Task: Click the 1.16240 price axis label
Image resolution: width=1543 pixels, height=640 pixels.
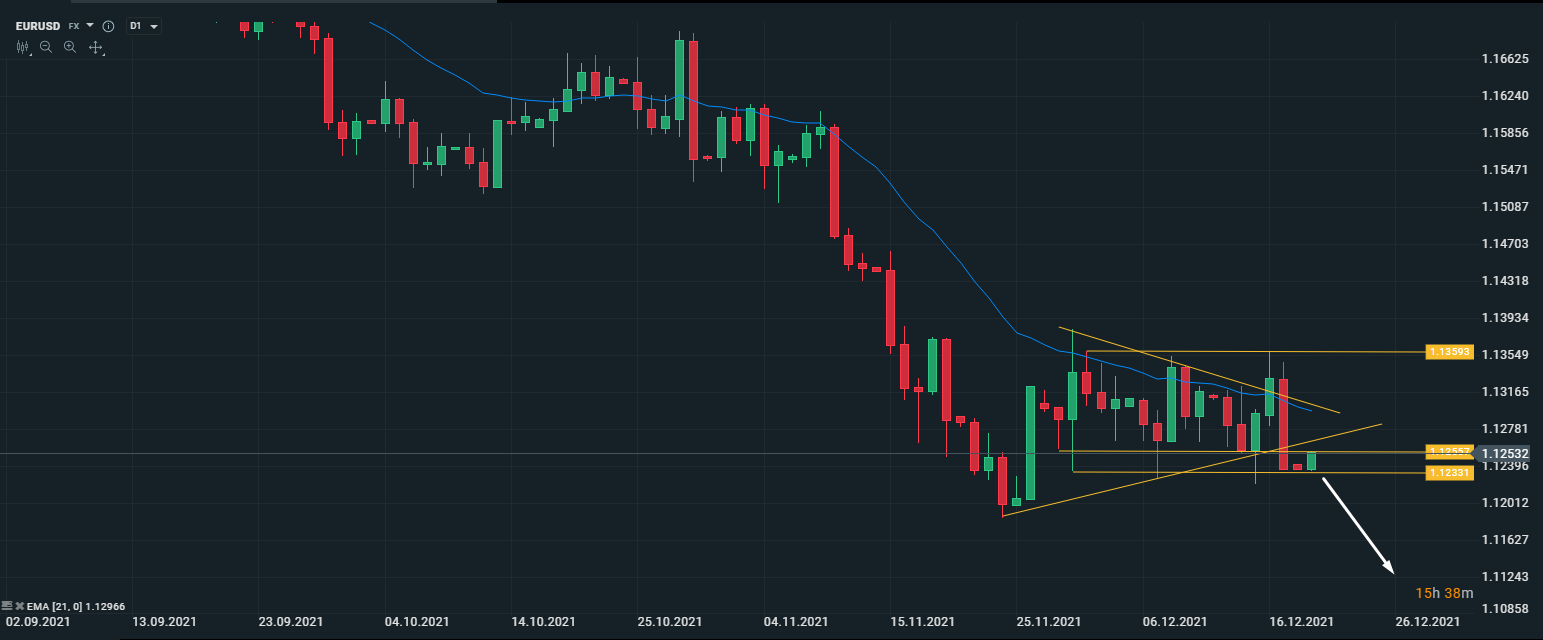Action: point(1504,96)
